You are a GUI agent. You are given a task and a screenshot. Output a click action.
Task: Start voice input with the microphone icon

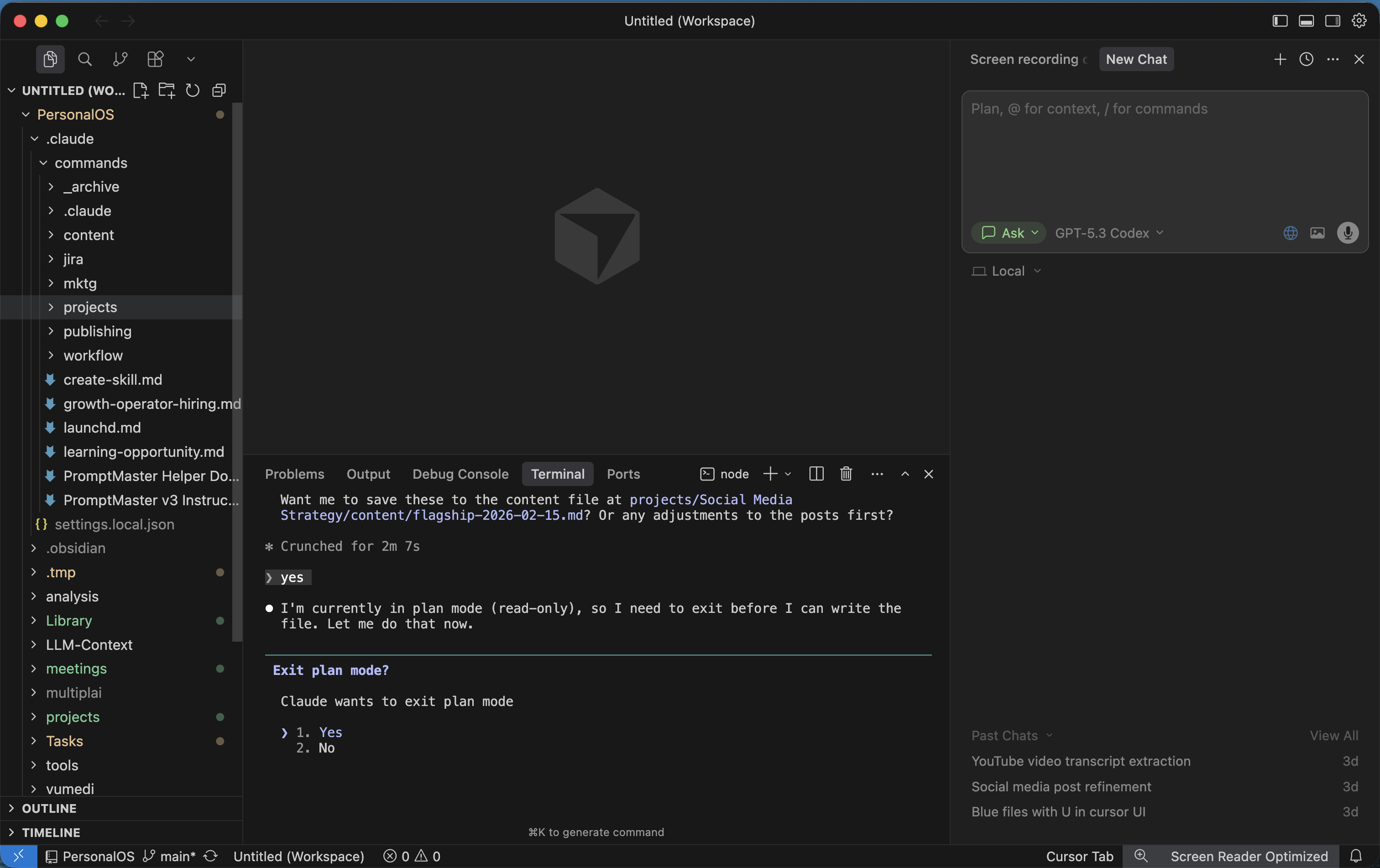point(1347,233)
